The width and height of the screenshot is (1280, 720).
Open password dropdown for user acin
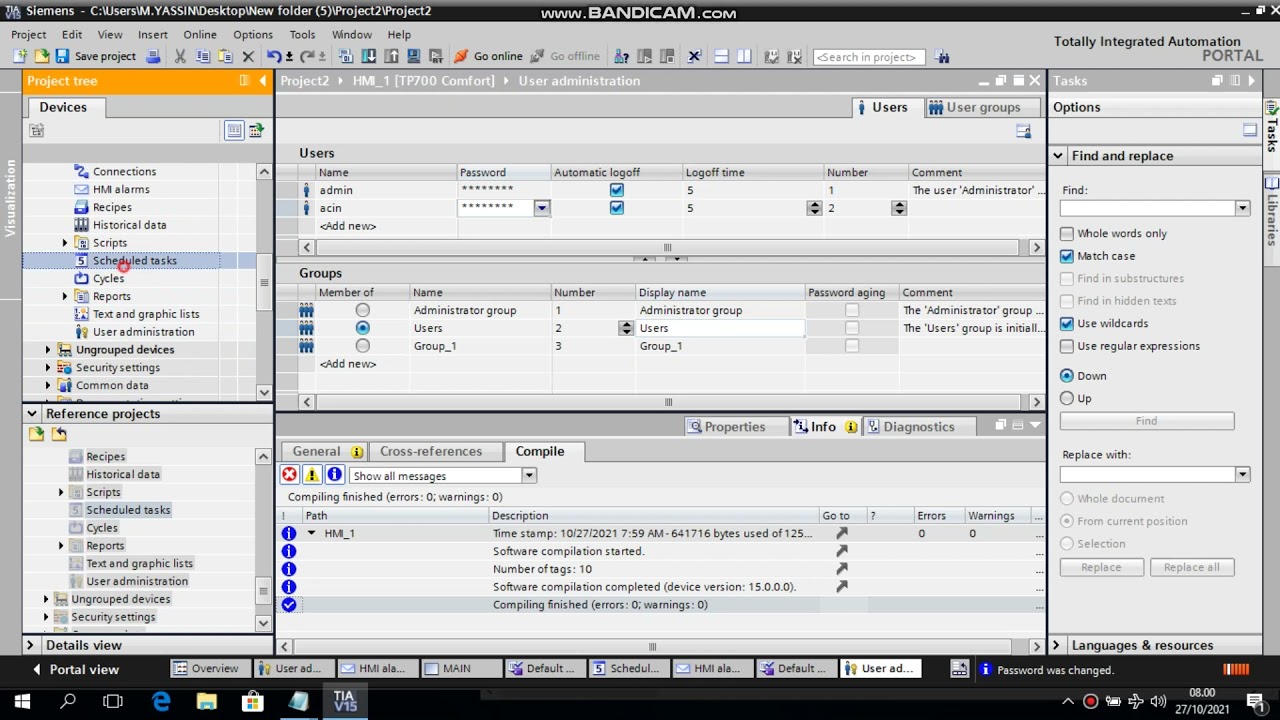pyautogui.click(x=541, y=208)
